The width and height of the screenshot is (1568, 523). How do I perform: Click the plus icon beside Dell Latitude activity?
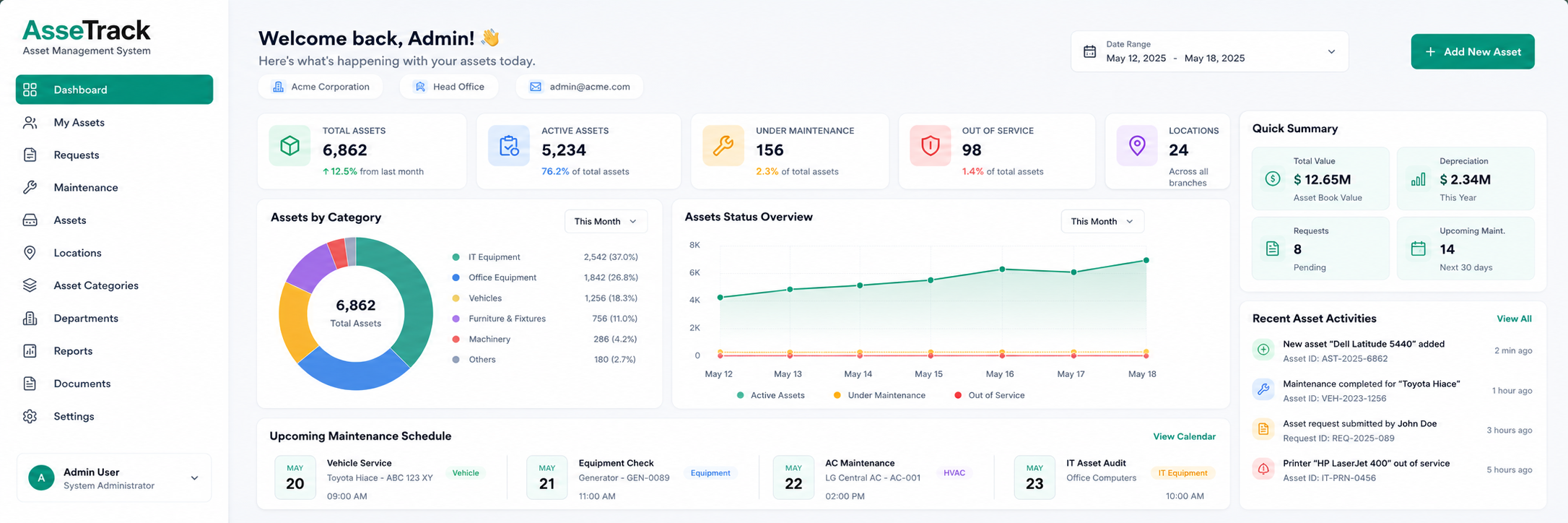(x=1263, y=350)
